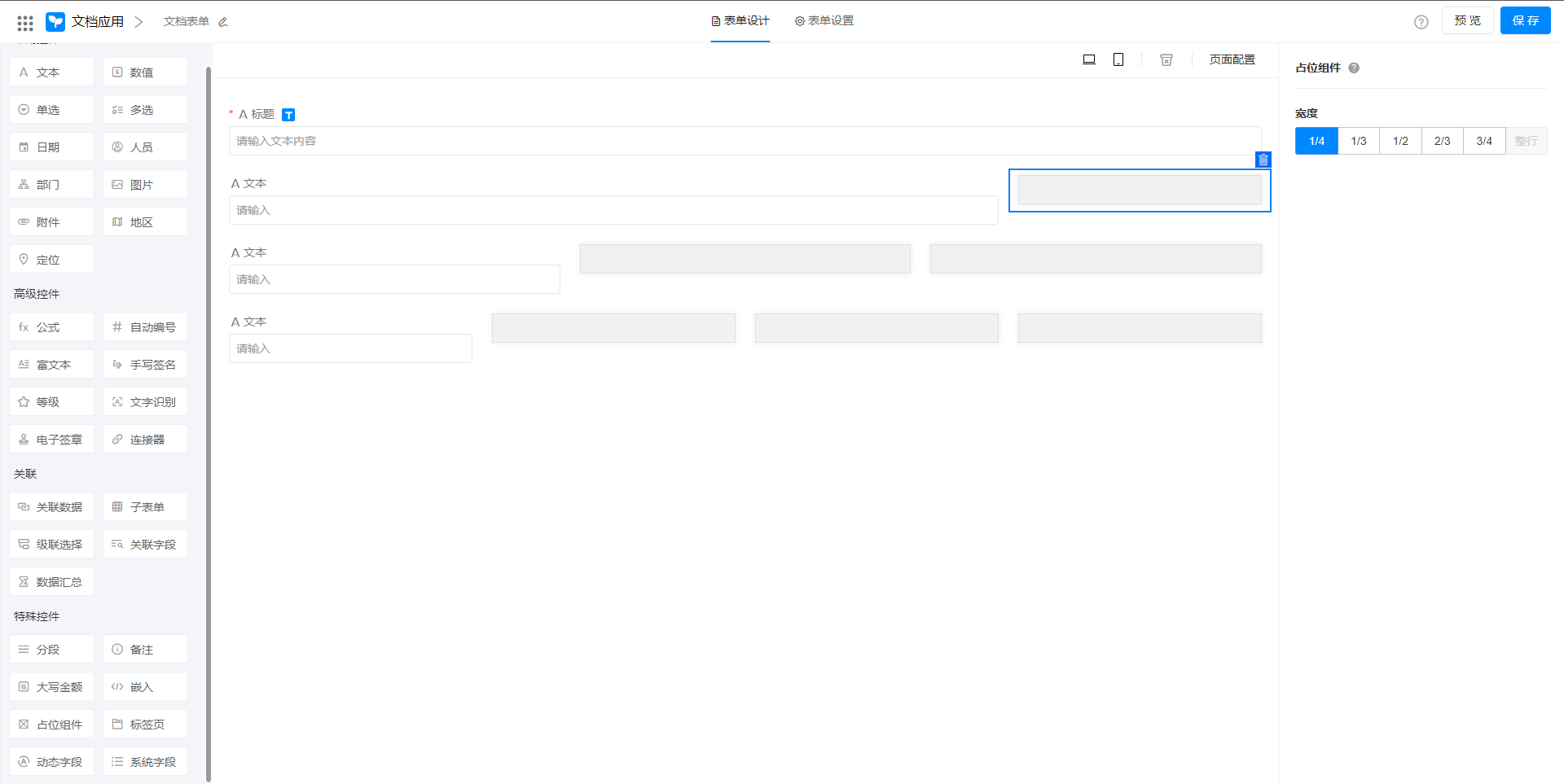
Task: Click help icon beside 占位组件 heading
Action: pos(1354,68)
